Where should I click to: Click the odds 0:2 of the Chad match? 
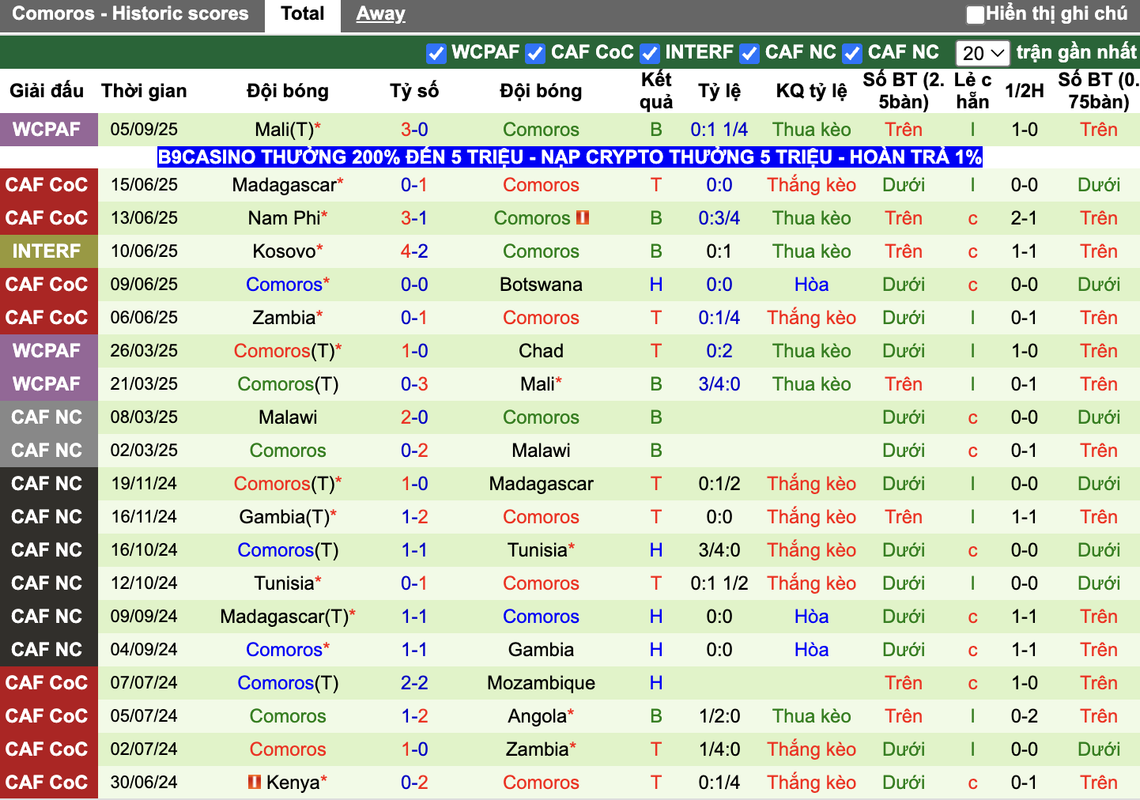pos(719,351)
